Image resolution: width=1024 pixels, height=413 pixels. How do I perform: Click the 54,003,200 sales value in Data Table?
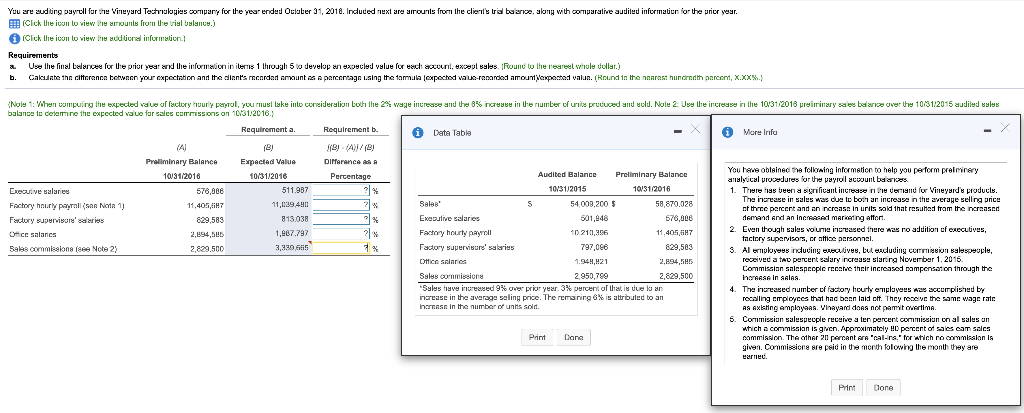point(589,204)
